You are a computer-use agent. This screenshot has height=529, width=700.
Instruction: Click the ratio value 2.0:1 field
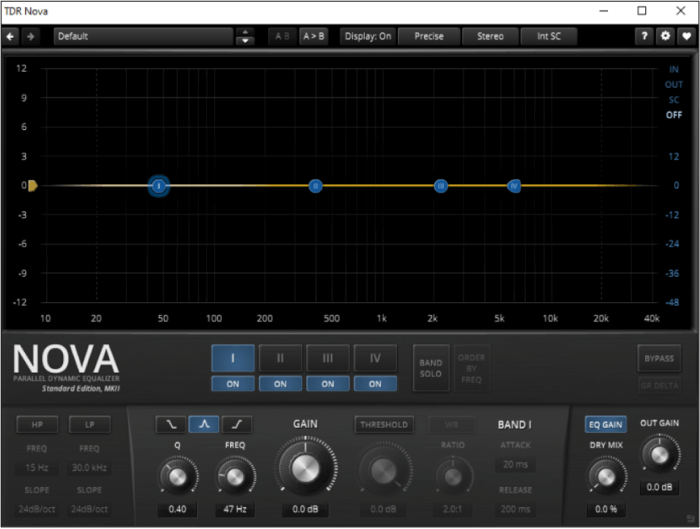(452, 509)
